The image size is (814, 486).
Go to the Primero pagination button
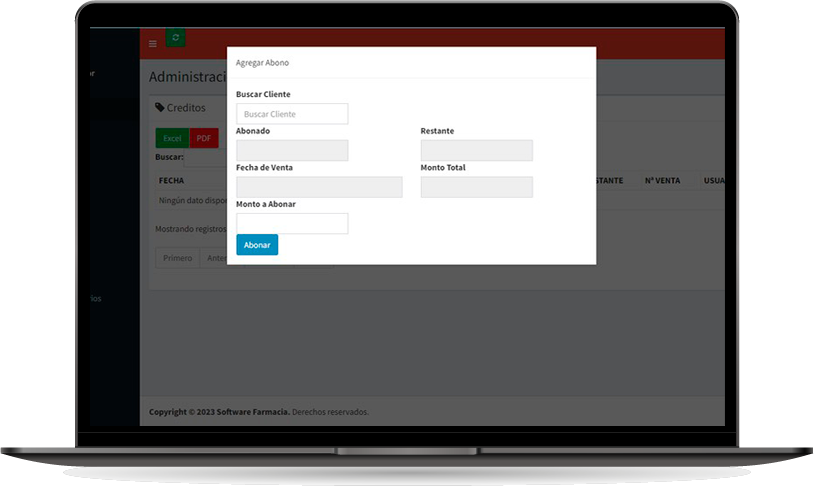(178, 258)
